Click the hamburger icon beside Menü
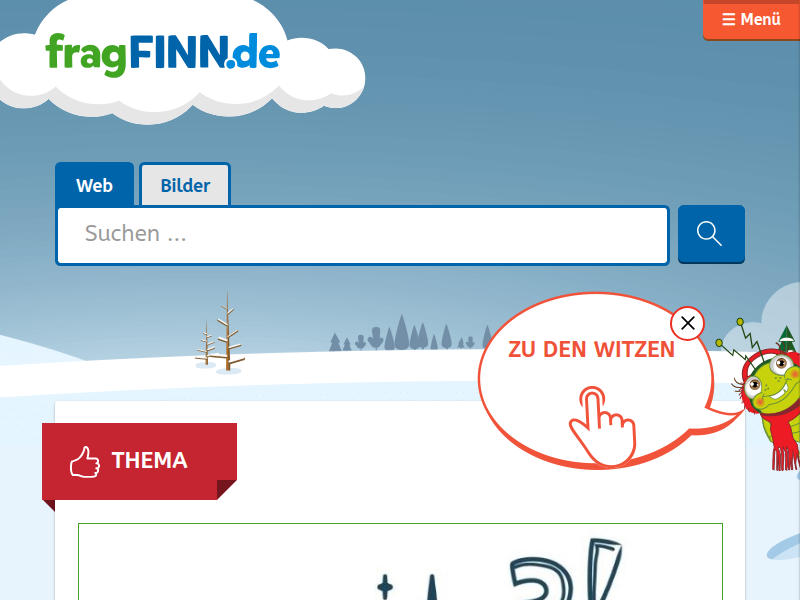Viewport: 800px width, 600px height. (x=729, y=19)
